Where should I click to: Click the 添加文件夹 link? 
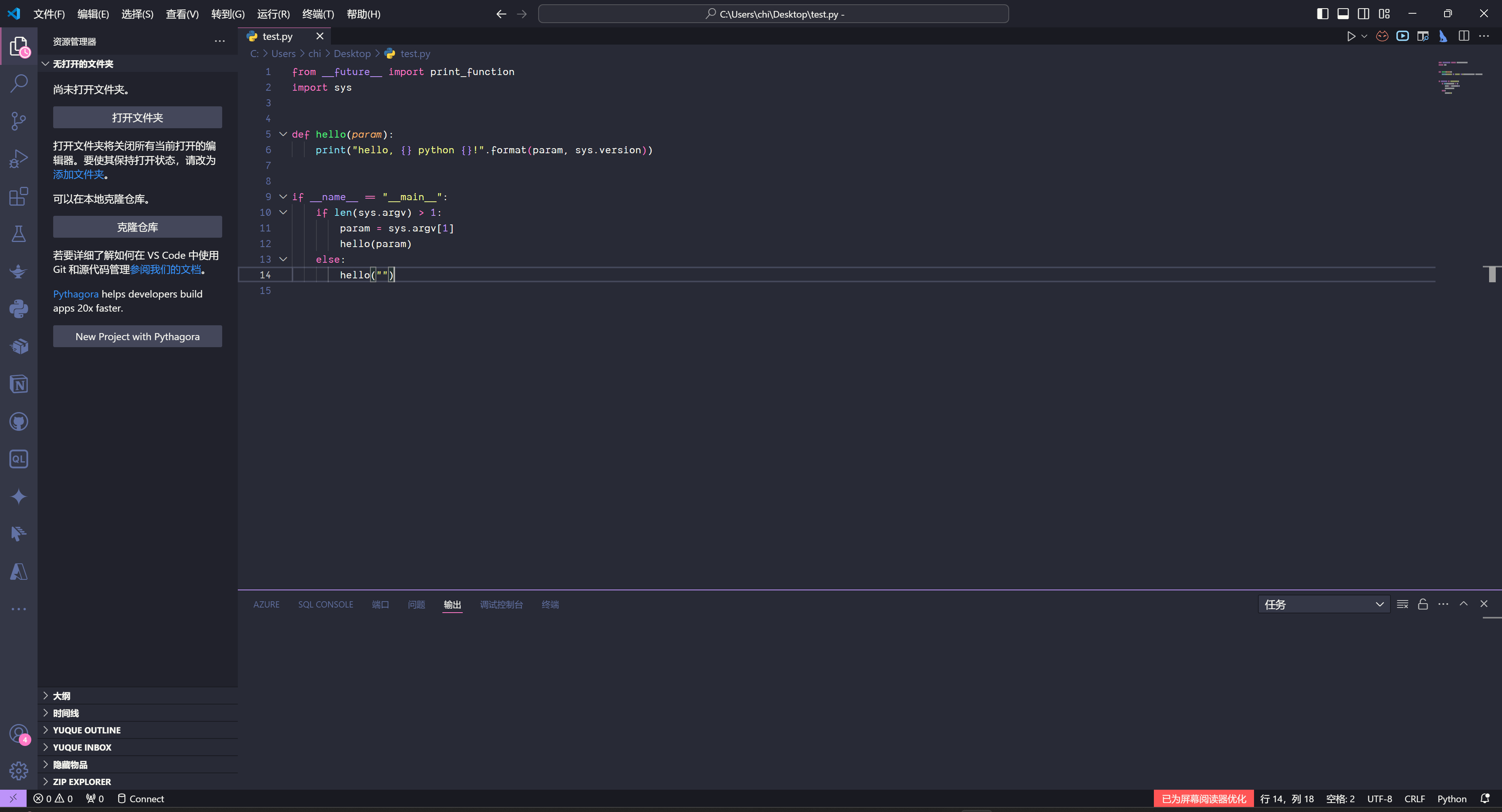click(x=78, y=174)
